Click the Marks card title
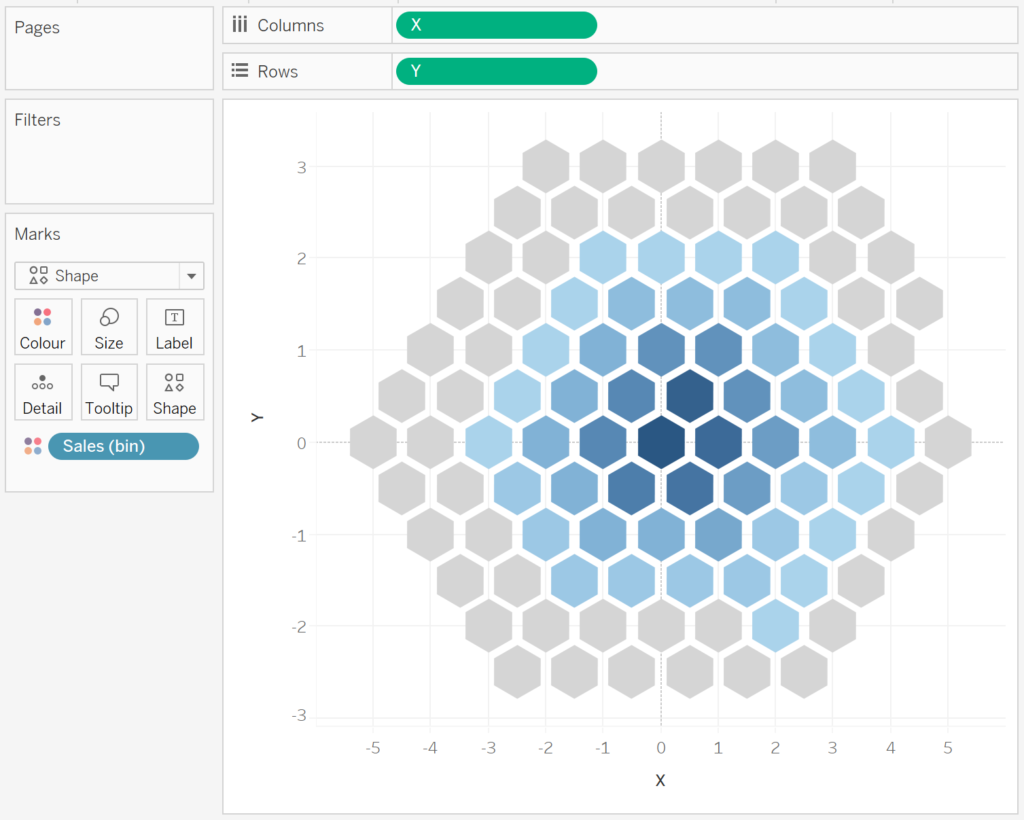Image resolution: width=1024 pixels, height=820 pixels. [x=37, y=234]
